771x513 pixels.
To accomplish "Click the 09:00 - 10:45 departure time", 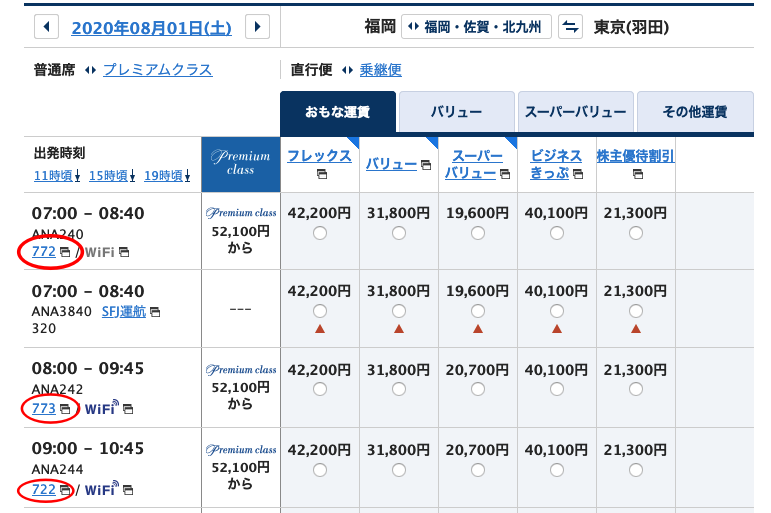I will click(x=88, y=449).
